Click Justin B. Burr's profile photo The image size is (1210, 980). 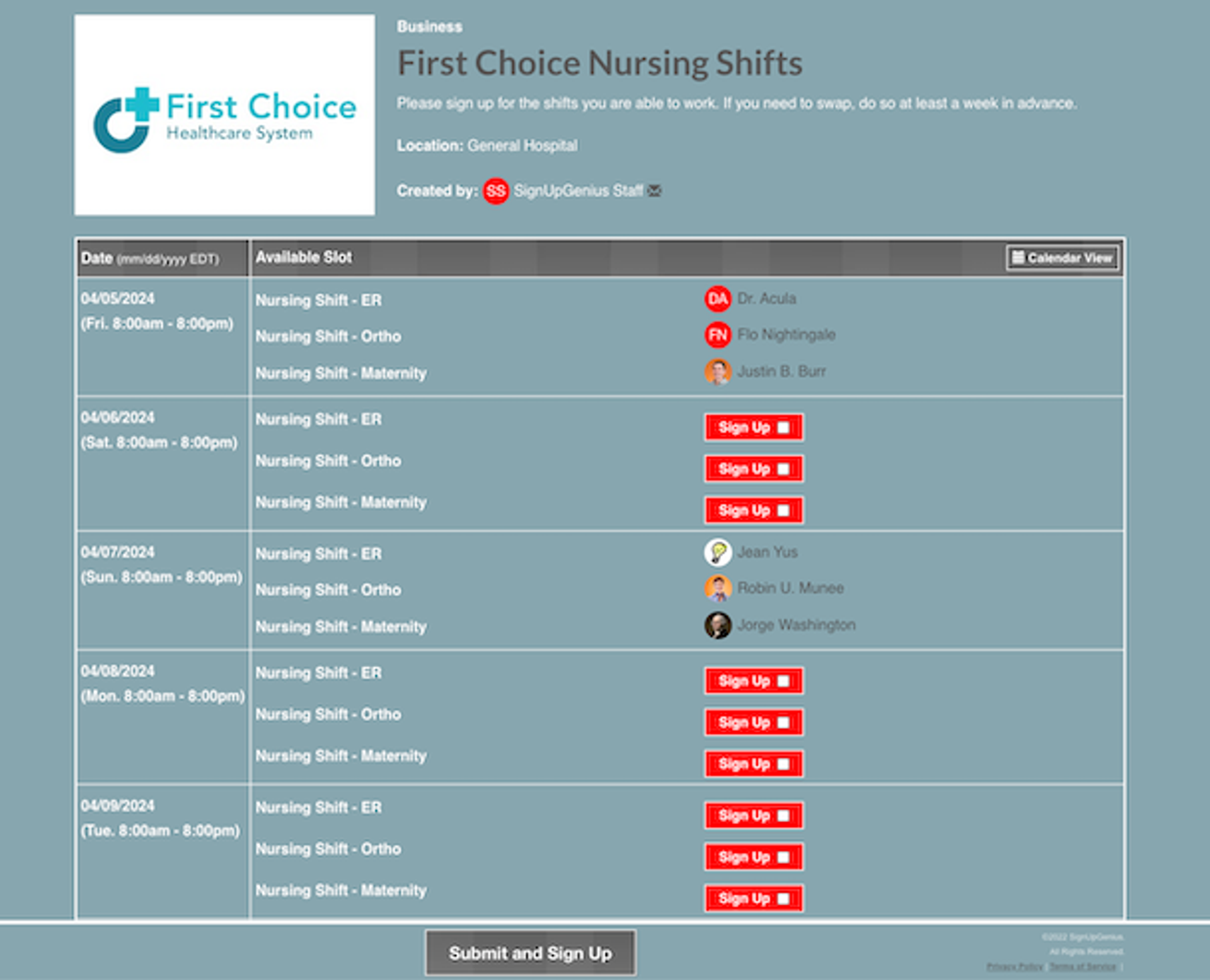[x=718, y=371]
